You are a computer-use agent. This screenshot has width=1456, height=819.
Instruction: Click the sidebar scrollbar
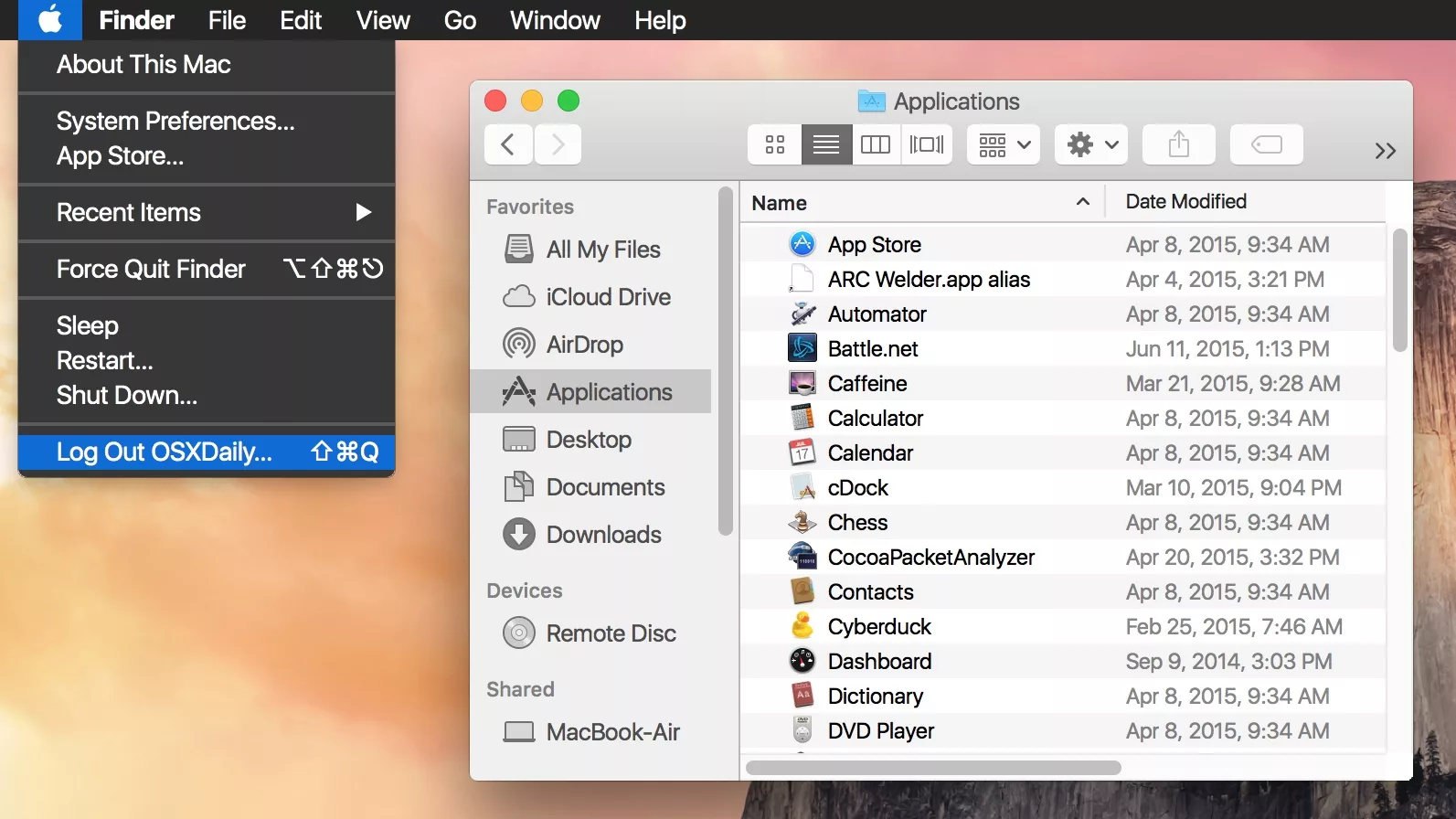pyautogui.click(x=726, y=361)
